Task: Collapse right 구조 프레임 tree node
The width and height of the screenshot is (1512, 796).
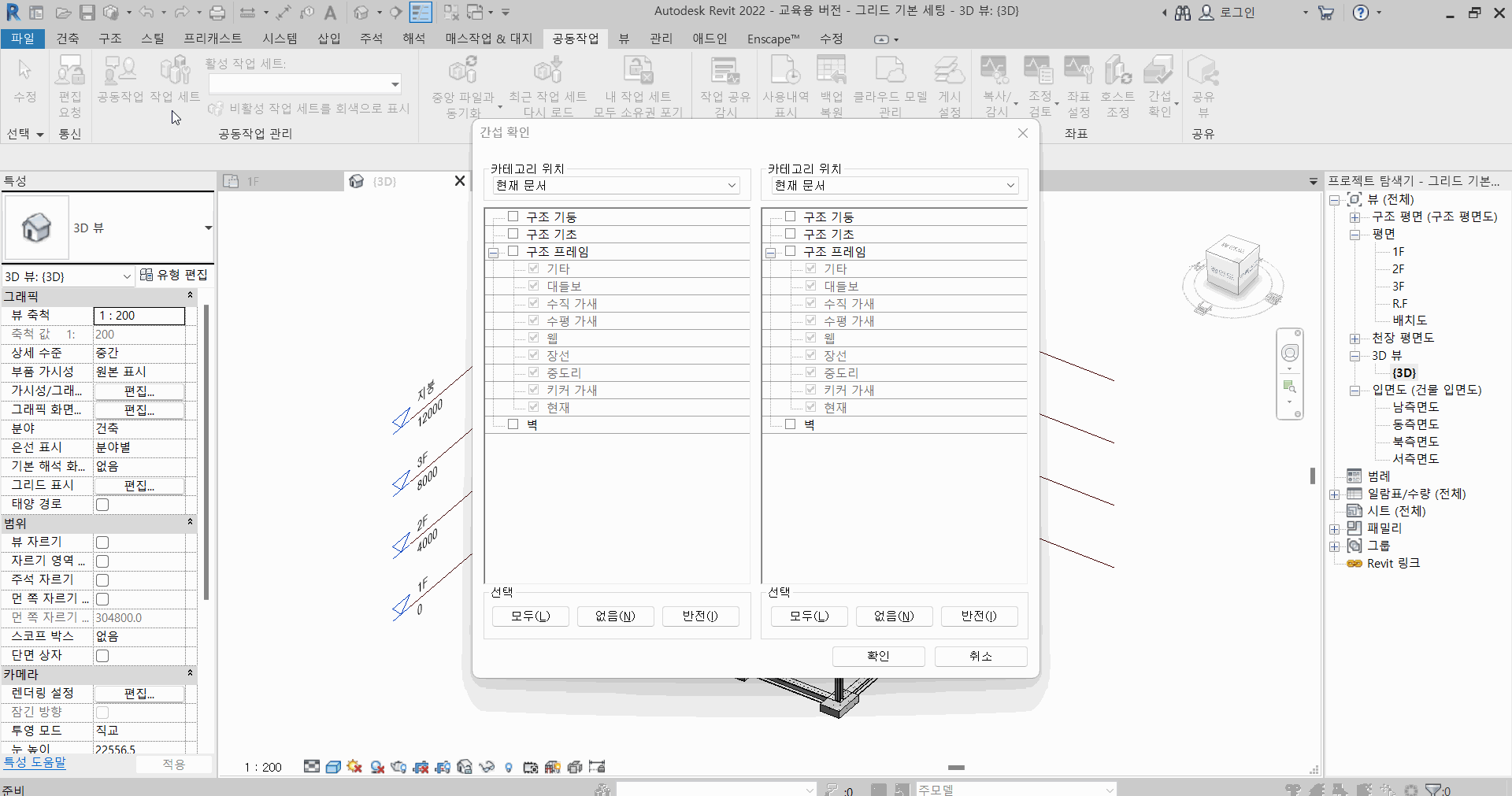Action: 771,253
